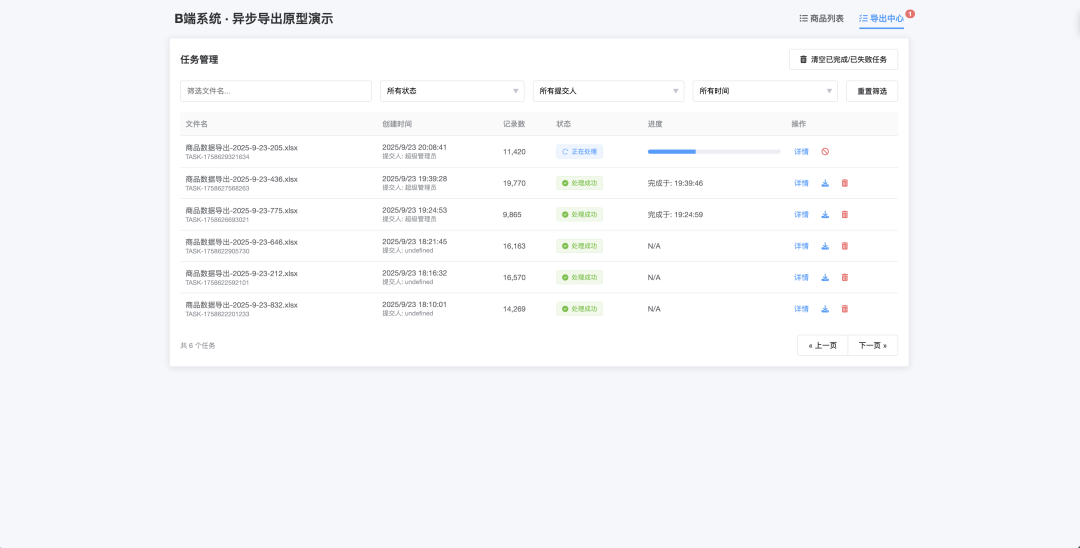This screenshot has height=548, width=1080.
Task: Open 详情 for the task ending 205.xlsx
Action: 801,152
